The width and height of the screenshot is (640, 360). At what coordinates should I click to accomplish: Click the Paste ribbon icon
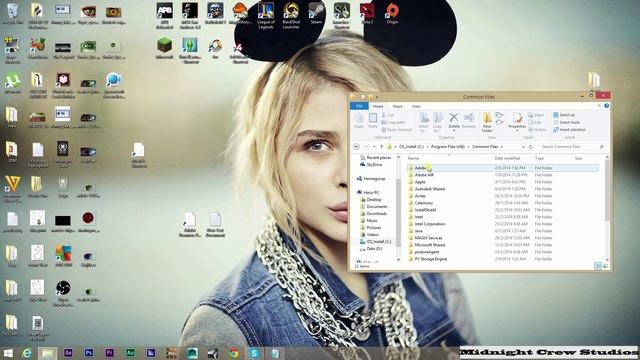click(373, 121)
